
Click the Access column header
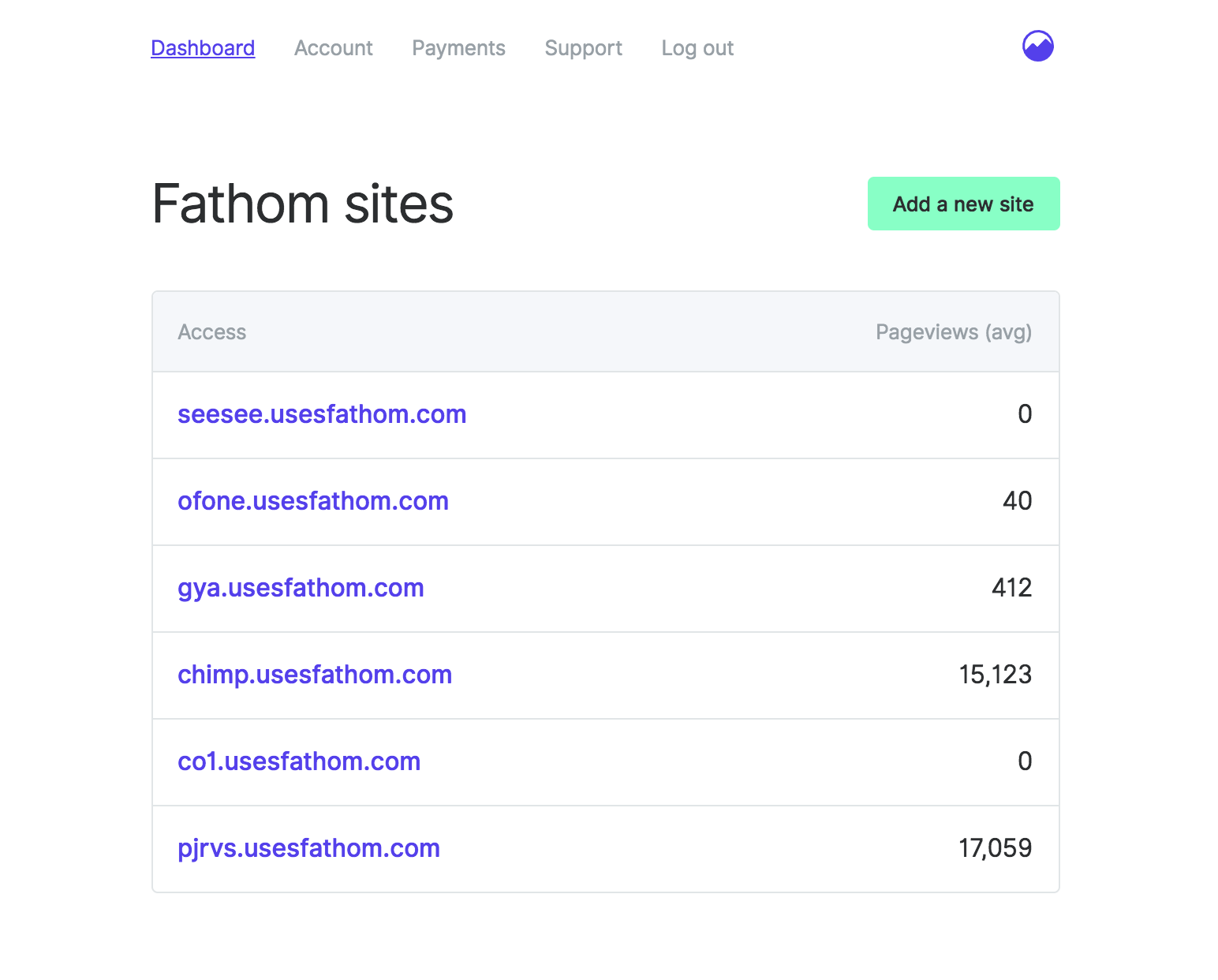click(212, 332)
